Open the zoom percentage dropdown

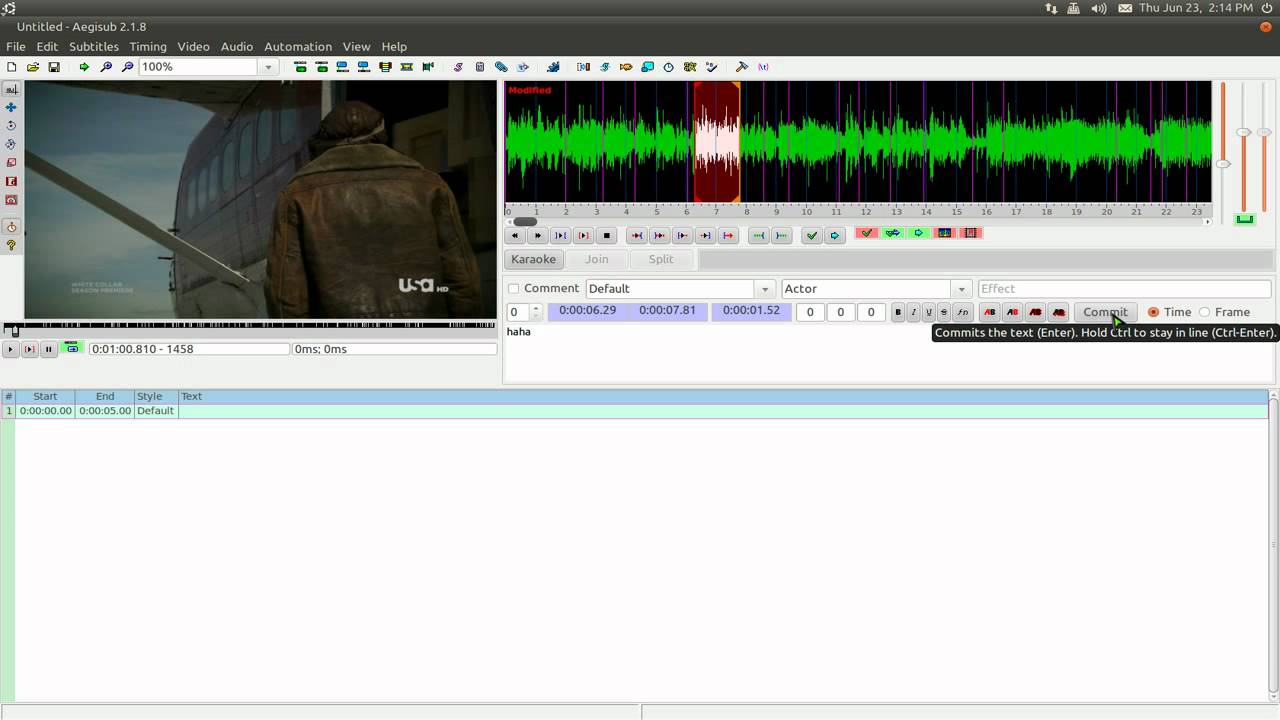pos(268,67)
